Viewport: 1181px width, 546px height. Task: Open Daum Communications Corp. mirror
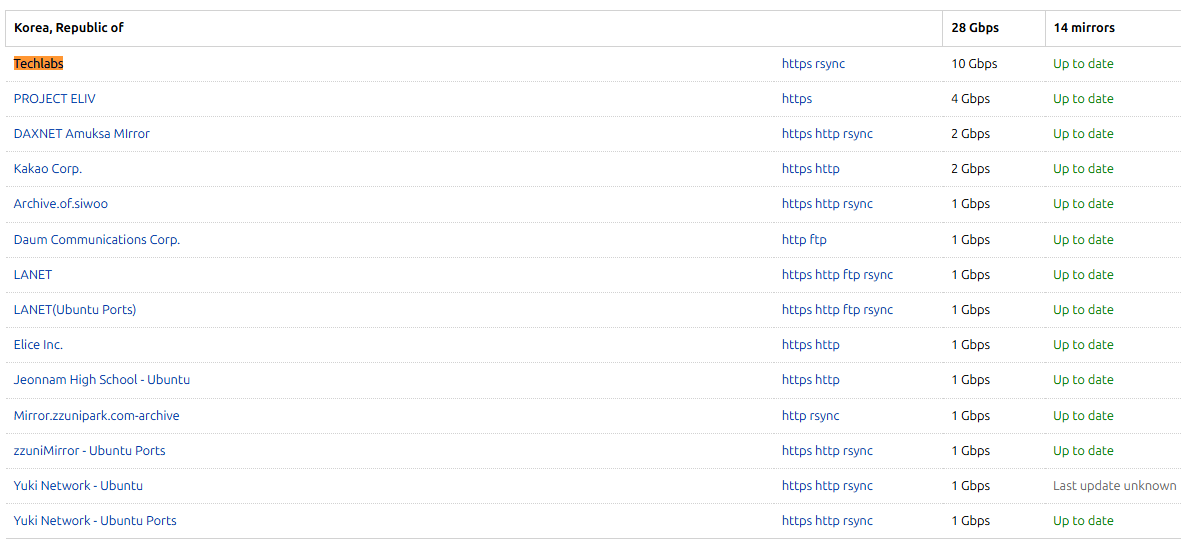[96, 239]
